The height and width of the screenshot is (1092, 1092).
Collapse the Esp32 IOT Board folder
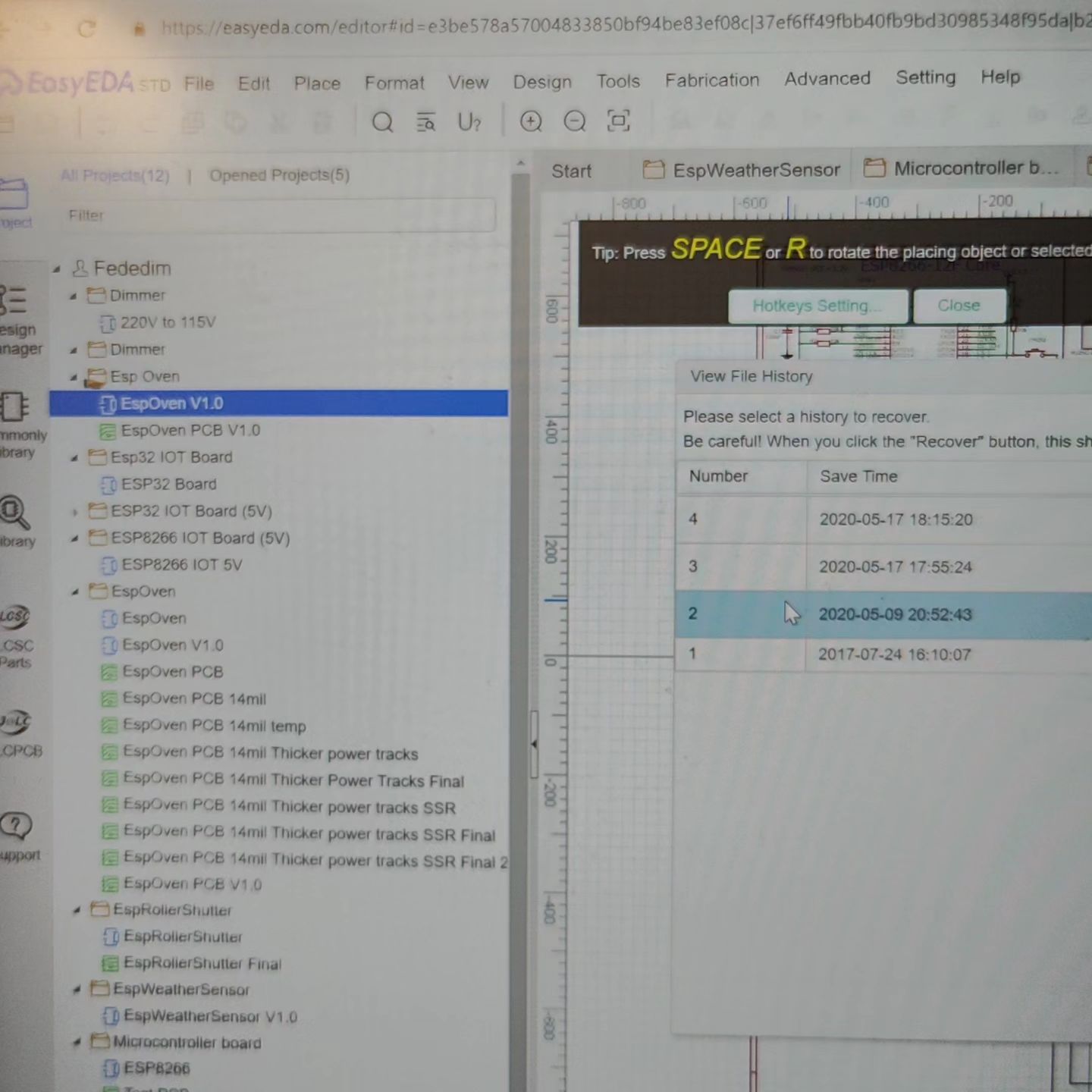[x=74, y=458]
